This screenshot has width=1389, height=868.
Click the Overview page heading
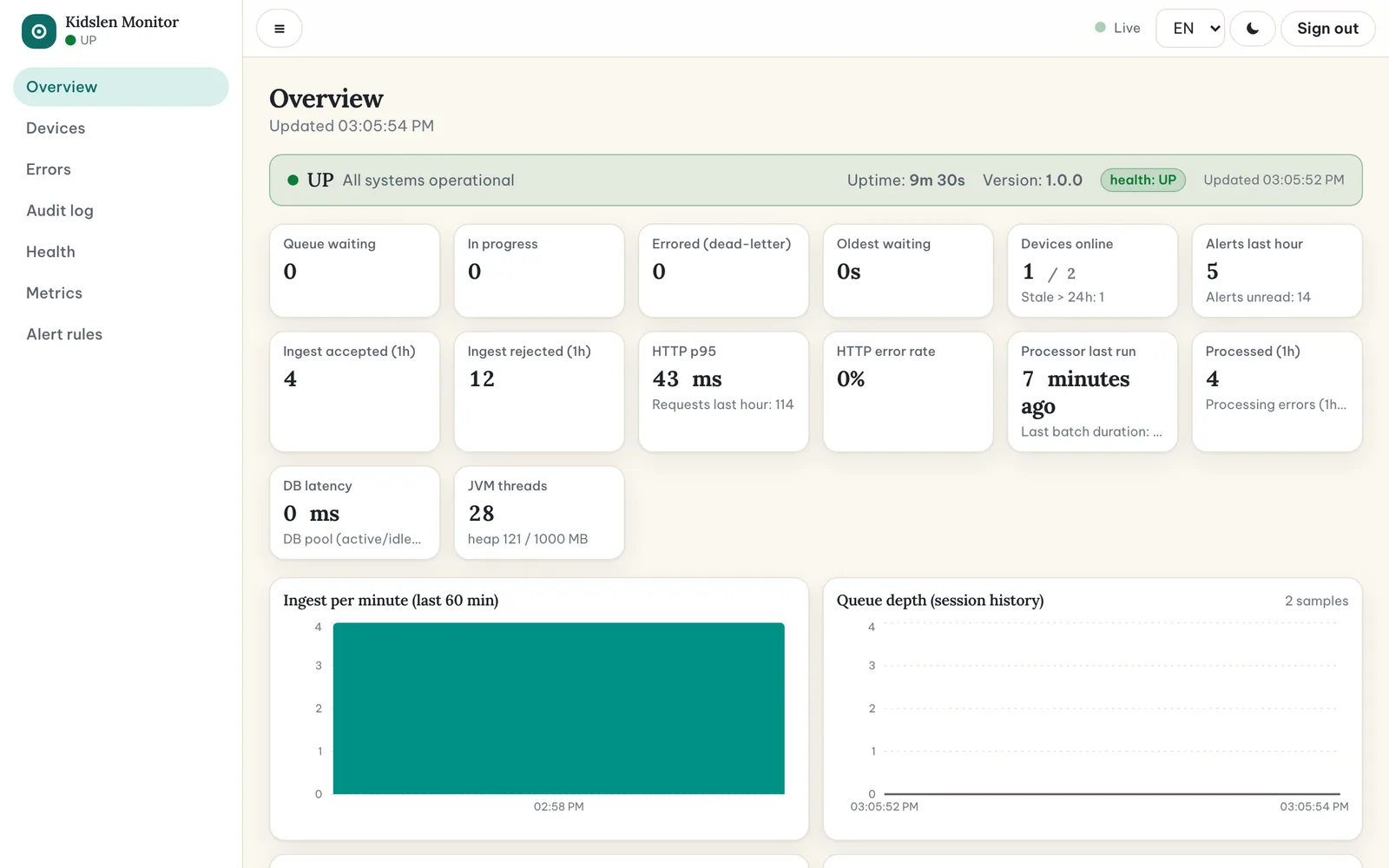(x=326, y=98)
